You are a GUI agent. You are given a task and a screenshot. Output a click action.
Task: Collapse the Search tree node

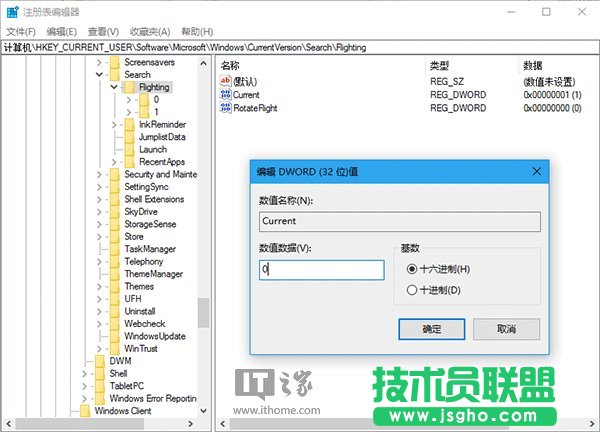(100, 75)
